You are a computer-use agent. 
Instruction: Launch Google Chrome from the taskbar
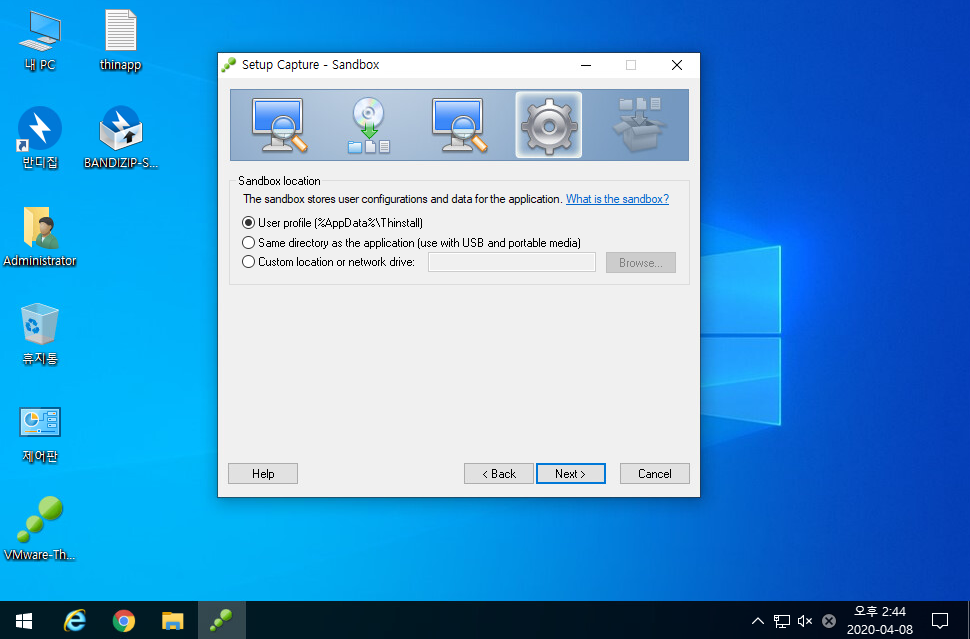tap(124, 620)
